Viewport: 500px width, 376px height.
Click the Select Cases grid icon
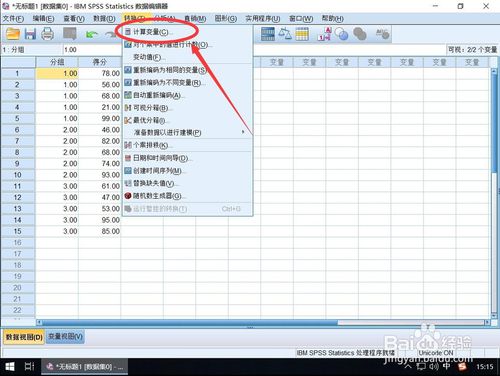(302, 34)
